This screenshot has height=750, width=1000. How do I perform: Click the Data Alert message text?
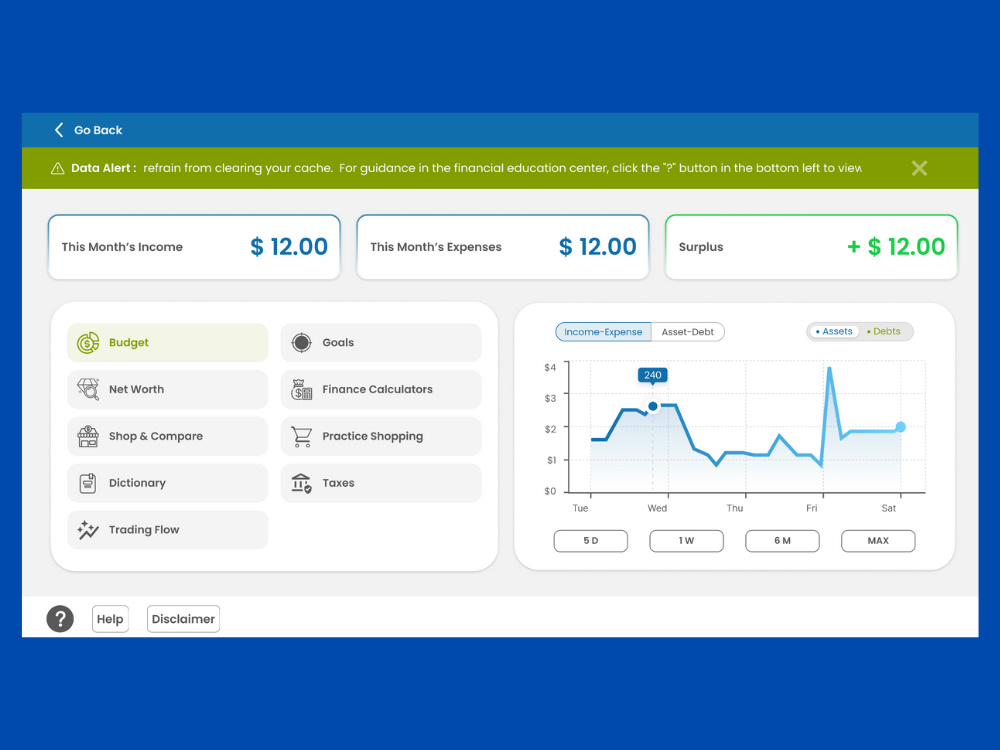click(x=502, y=168)
